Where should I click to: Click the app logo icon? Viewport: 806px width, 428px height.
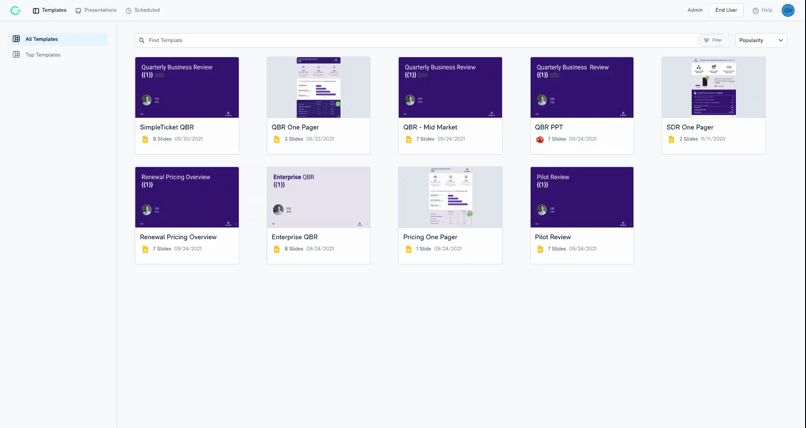[x=15, y=10]
